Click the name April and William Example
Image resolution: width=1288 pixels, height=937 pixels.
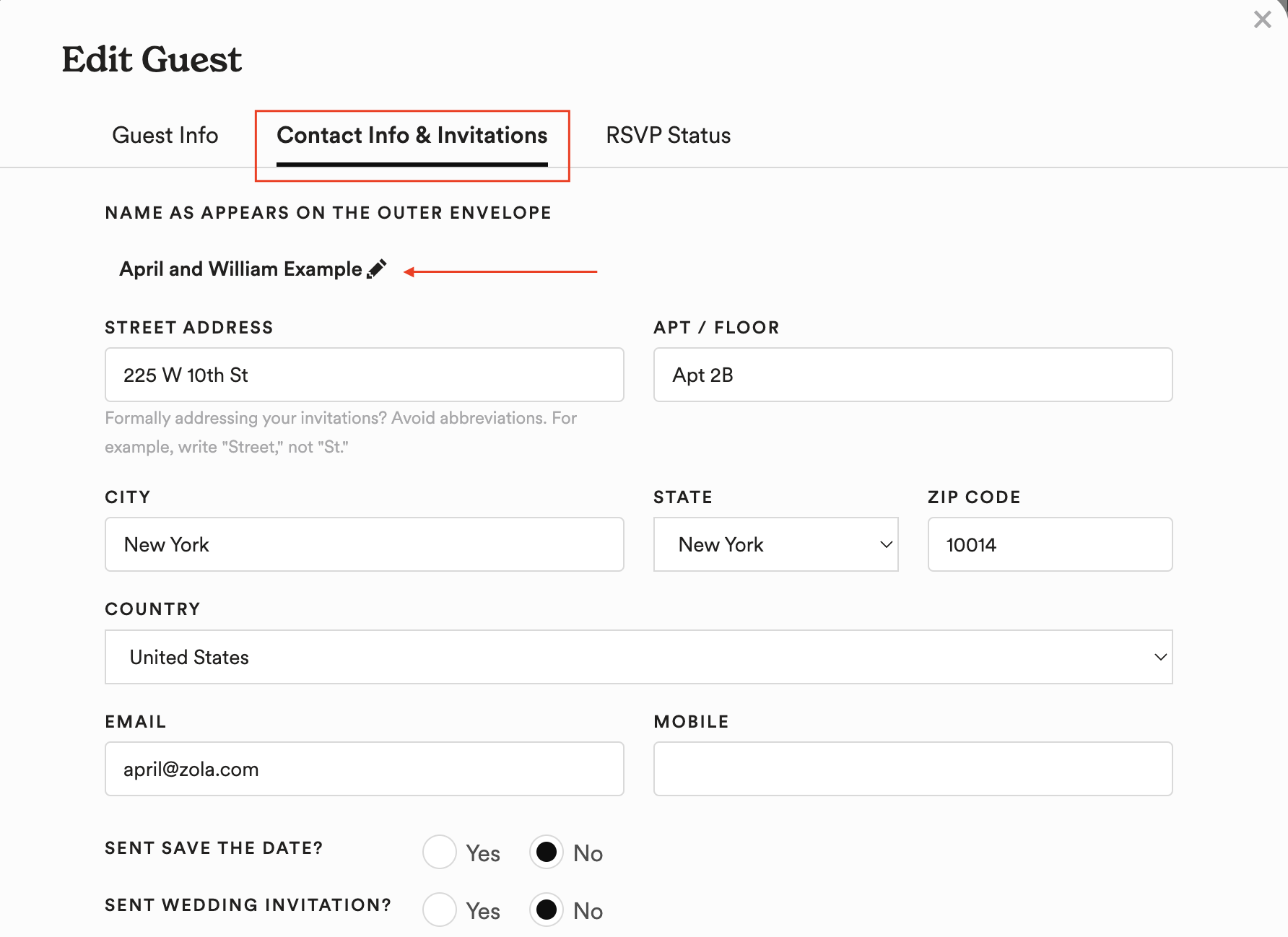(x=240, y=269)
